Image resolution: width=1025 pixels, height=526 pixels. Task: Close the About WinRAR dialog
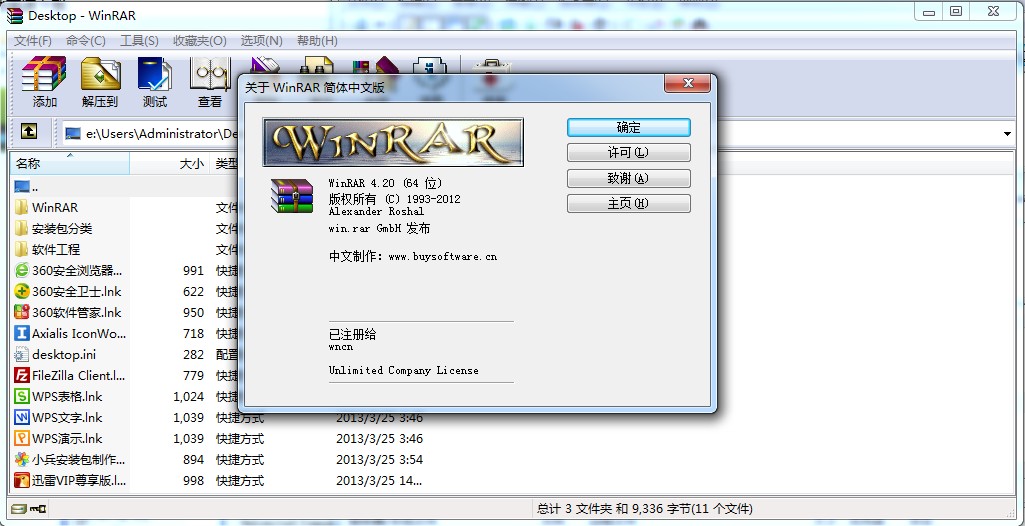(x=687, y=86)
